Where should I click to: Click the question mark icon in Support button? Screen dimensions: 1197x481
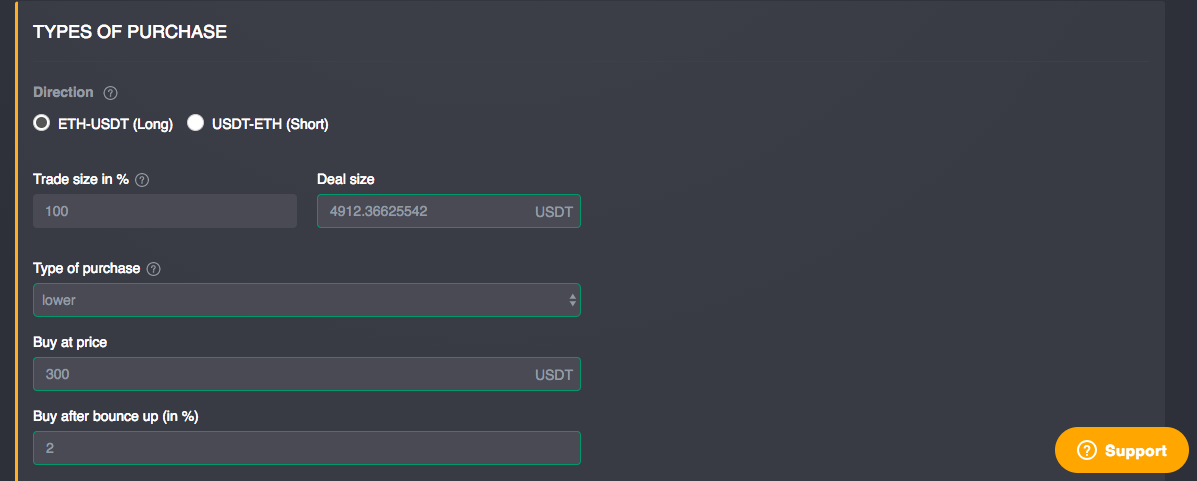click(x=1086, y=450)
